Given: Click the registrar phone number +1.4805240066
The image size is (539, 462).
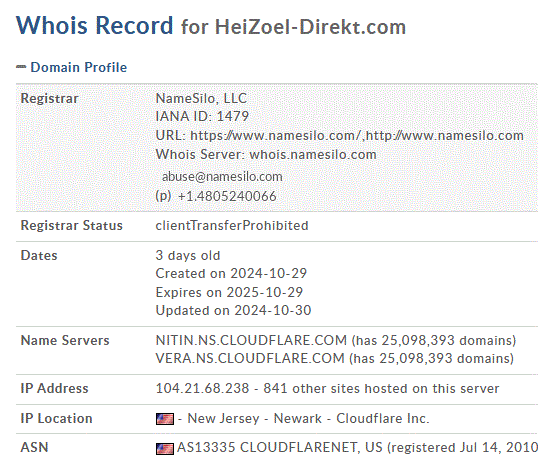Looking at the screenshot, I should [x=227, y=196].
